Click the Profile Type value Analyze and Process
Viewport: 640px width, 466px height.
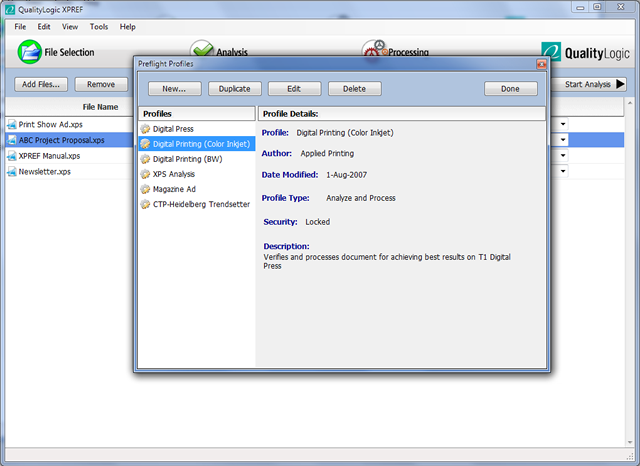(x=361, y=198)
